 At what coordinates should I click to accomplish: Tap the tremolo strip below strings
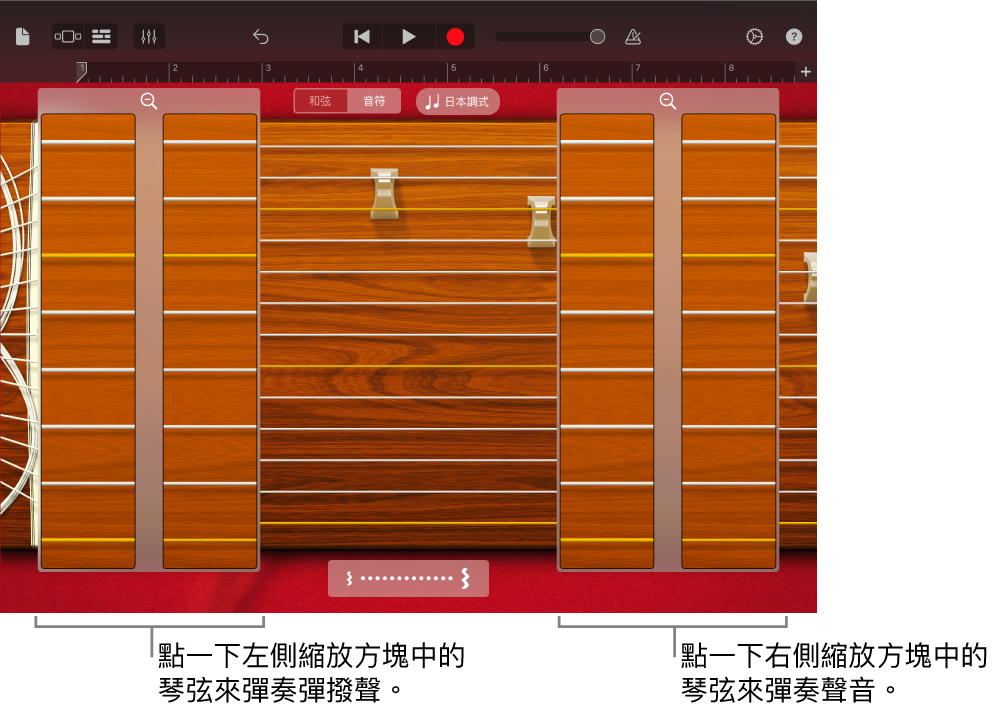408,578
